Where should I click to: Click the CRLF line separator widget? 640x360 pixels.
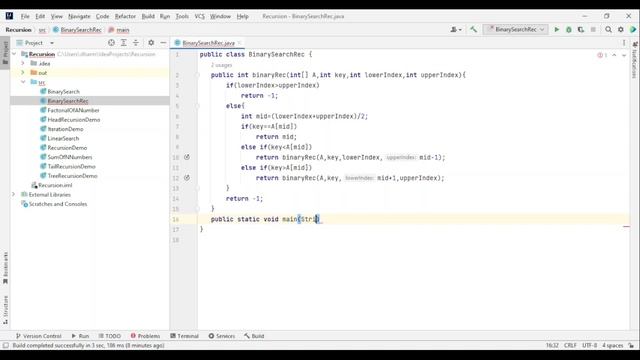[570, 345]
